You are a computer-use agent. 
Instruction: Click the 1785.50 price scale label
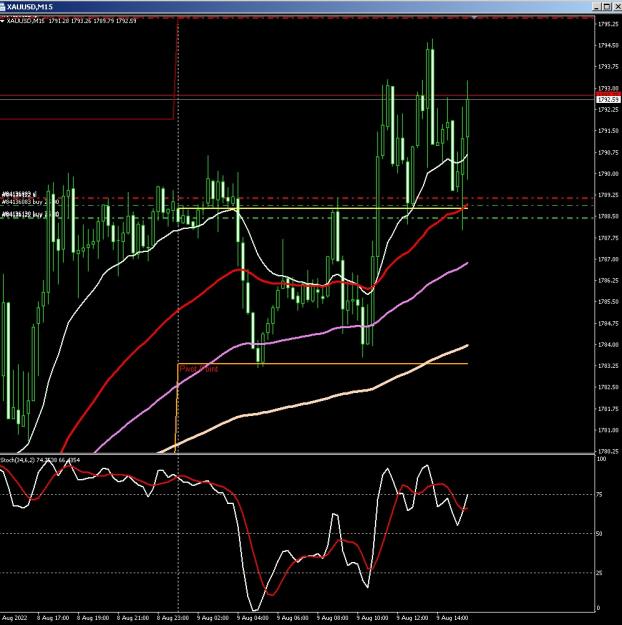click(x=608, y=302)
